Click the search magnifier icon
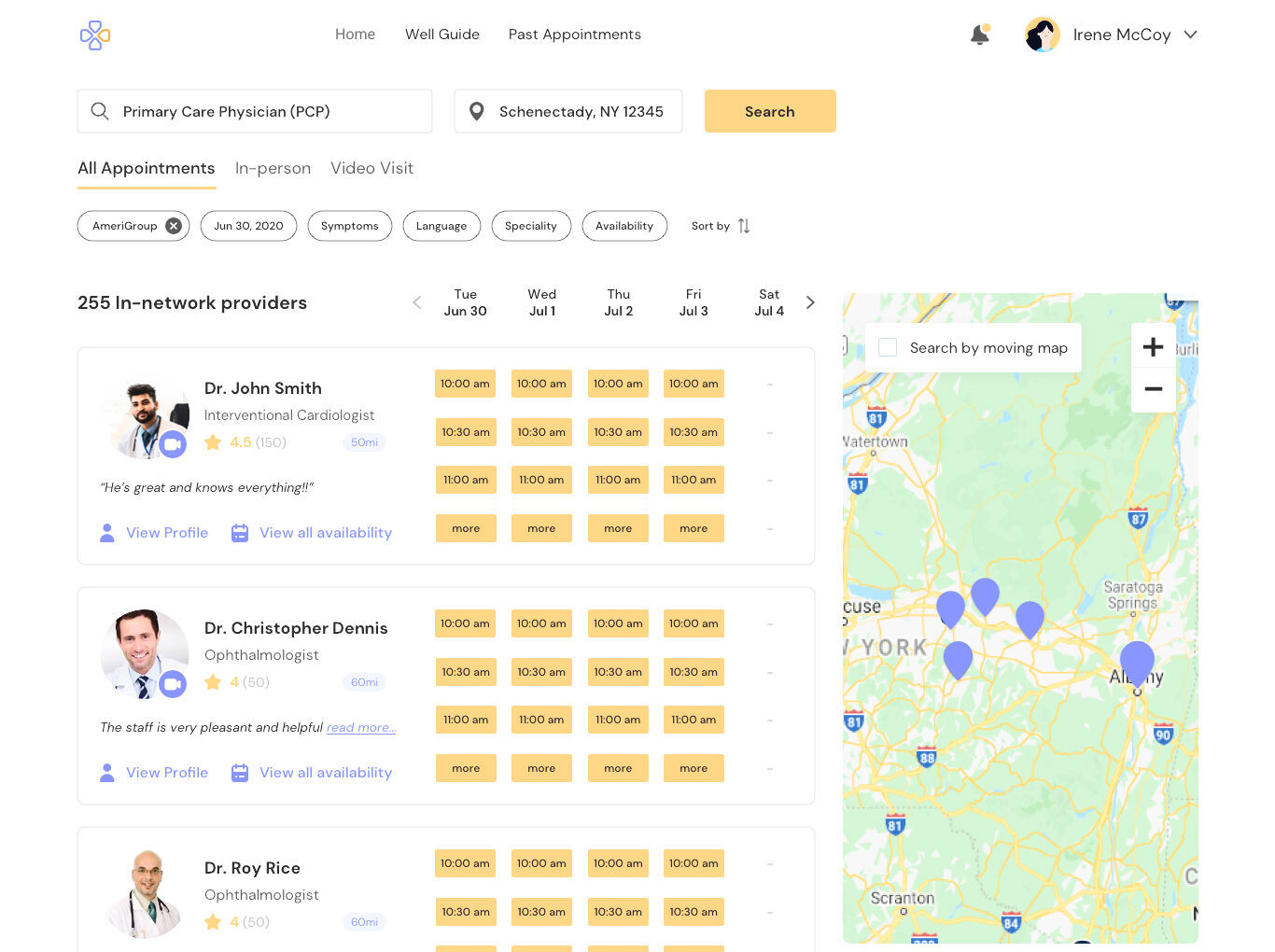The width and height of the screenshot is (1275, 952). tap(100, 111)
